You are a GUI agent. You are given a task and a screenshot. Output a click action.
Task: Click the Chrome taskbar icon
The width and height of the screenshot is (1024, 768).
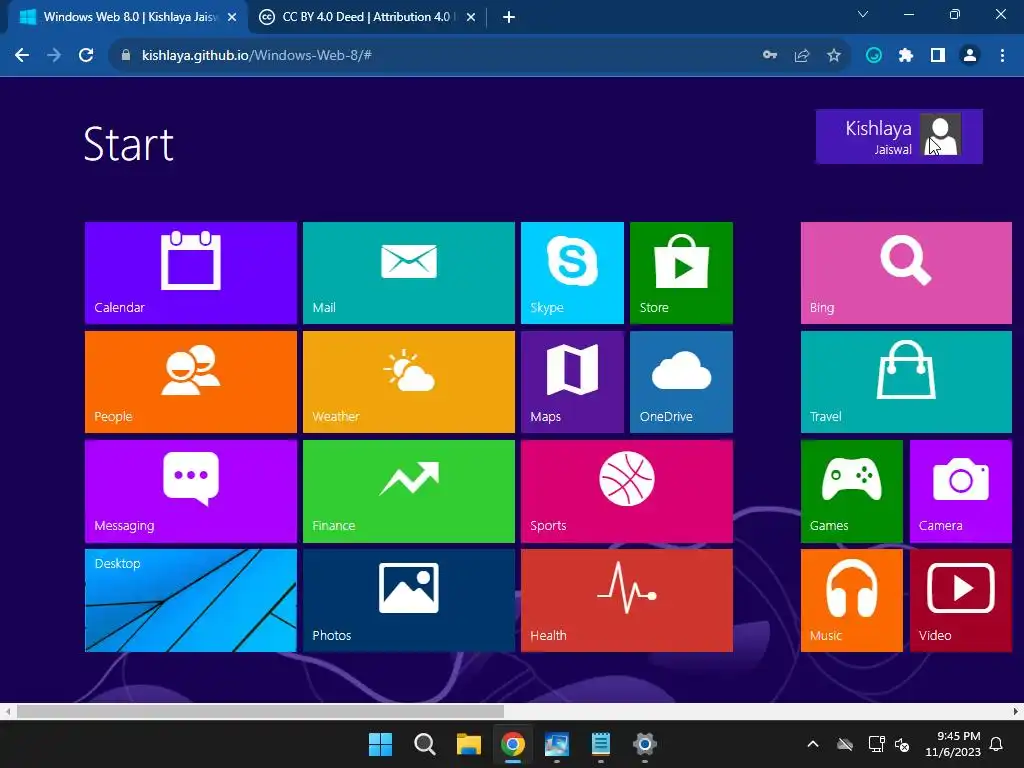coord(513,744)
